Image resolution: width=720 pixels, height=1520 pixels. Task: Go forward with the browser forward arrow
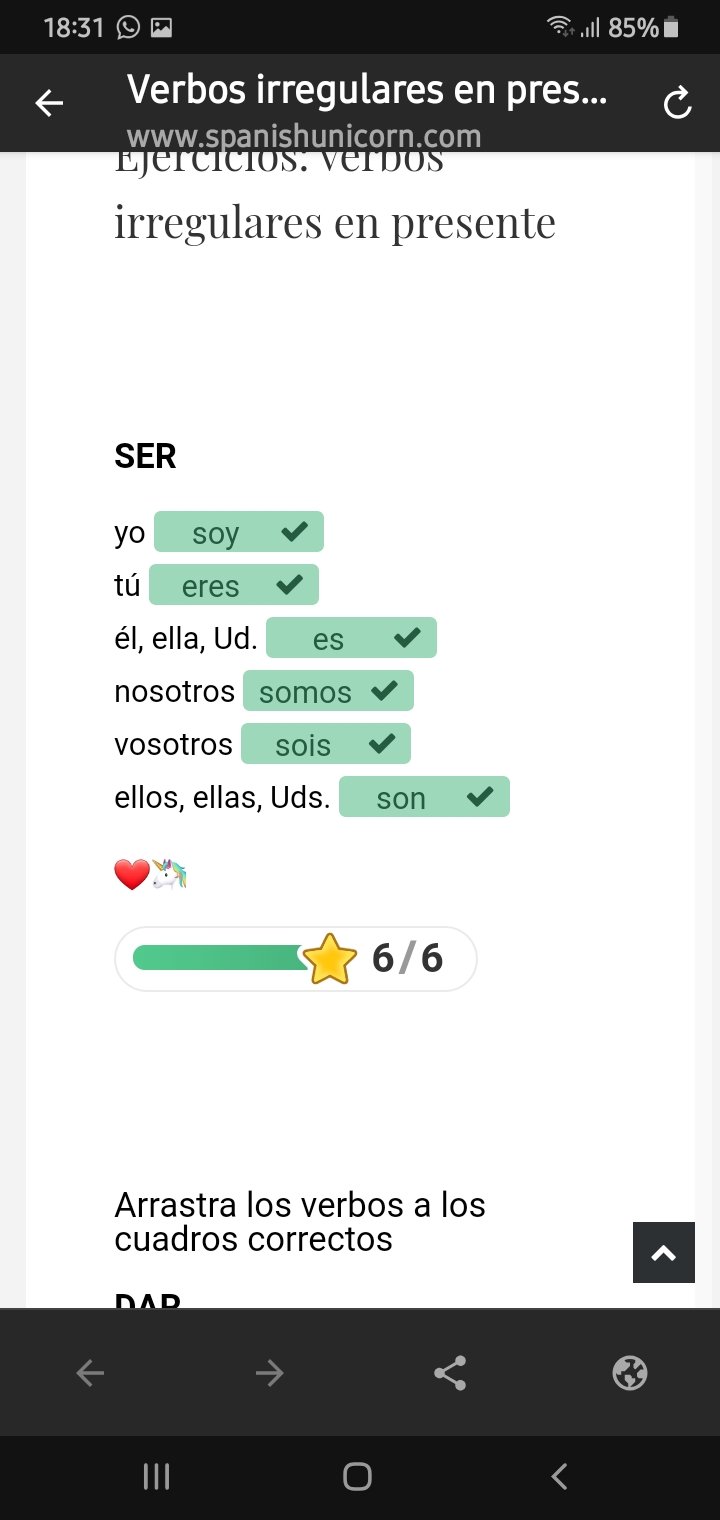[269, 1373]
